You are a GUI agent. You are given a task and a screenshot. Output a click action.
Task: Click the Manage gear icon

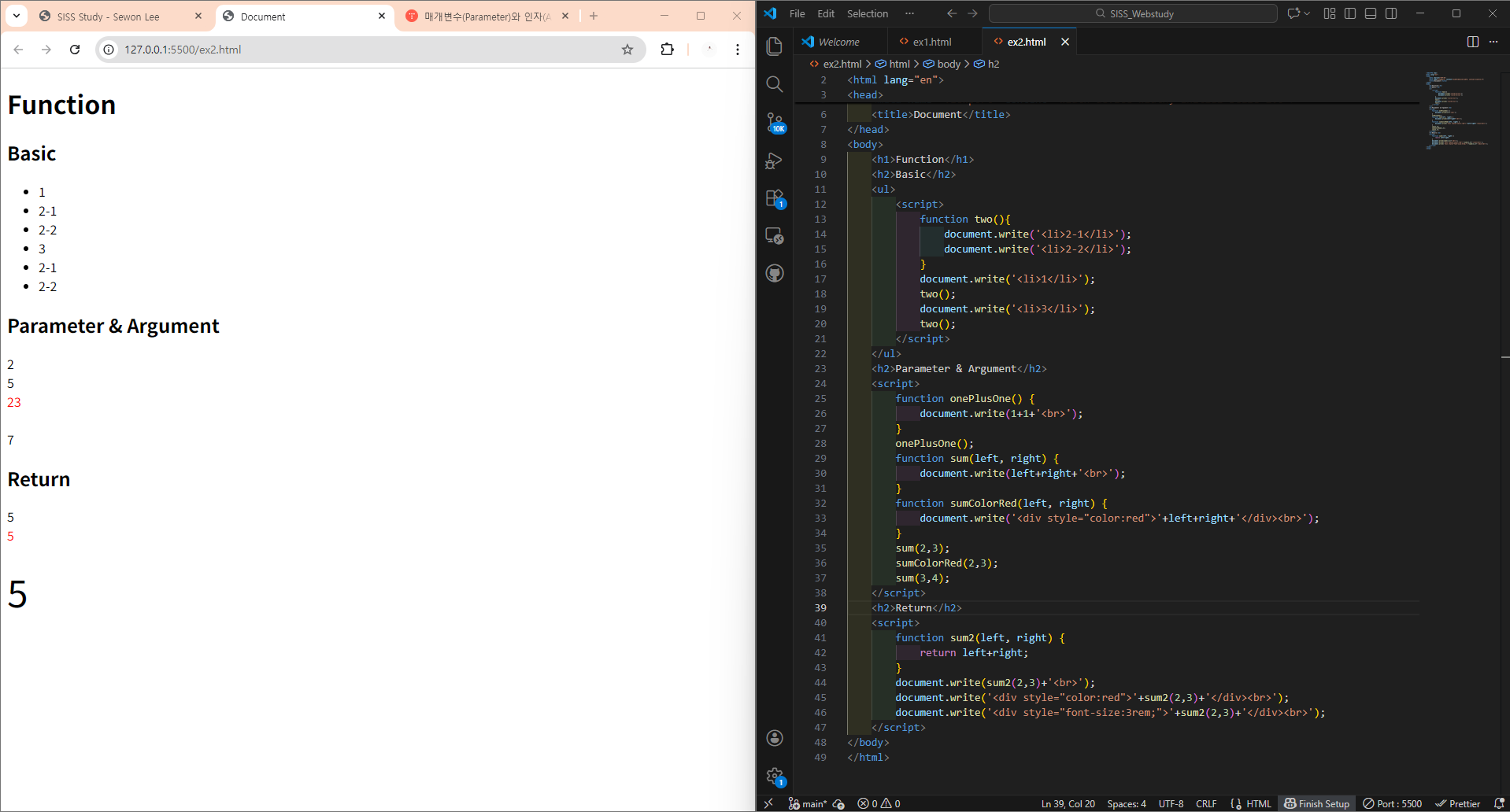click(775, 777)
